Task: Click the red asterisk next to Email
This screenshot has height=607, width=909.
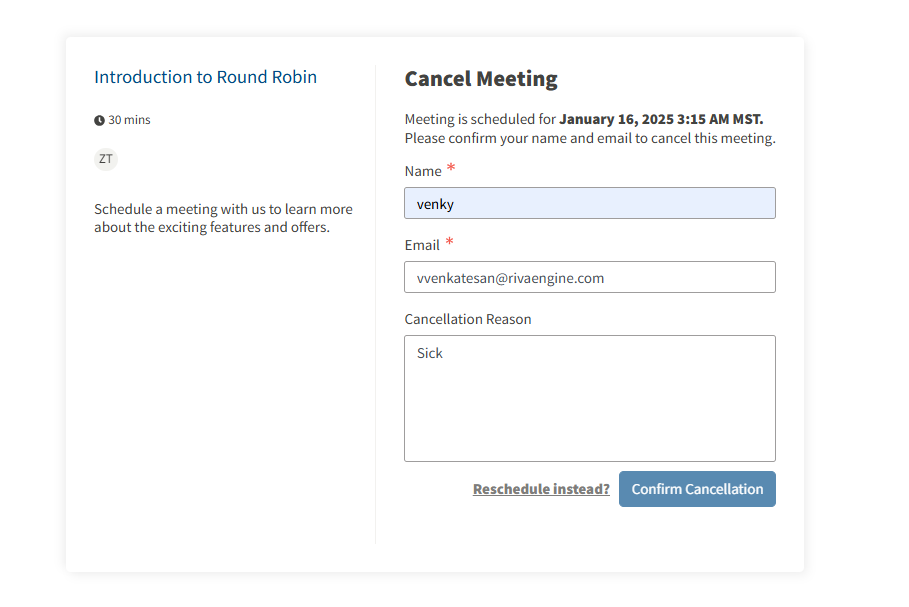Action: [449, 242]
